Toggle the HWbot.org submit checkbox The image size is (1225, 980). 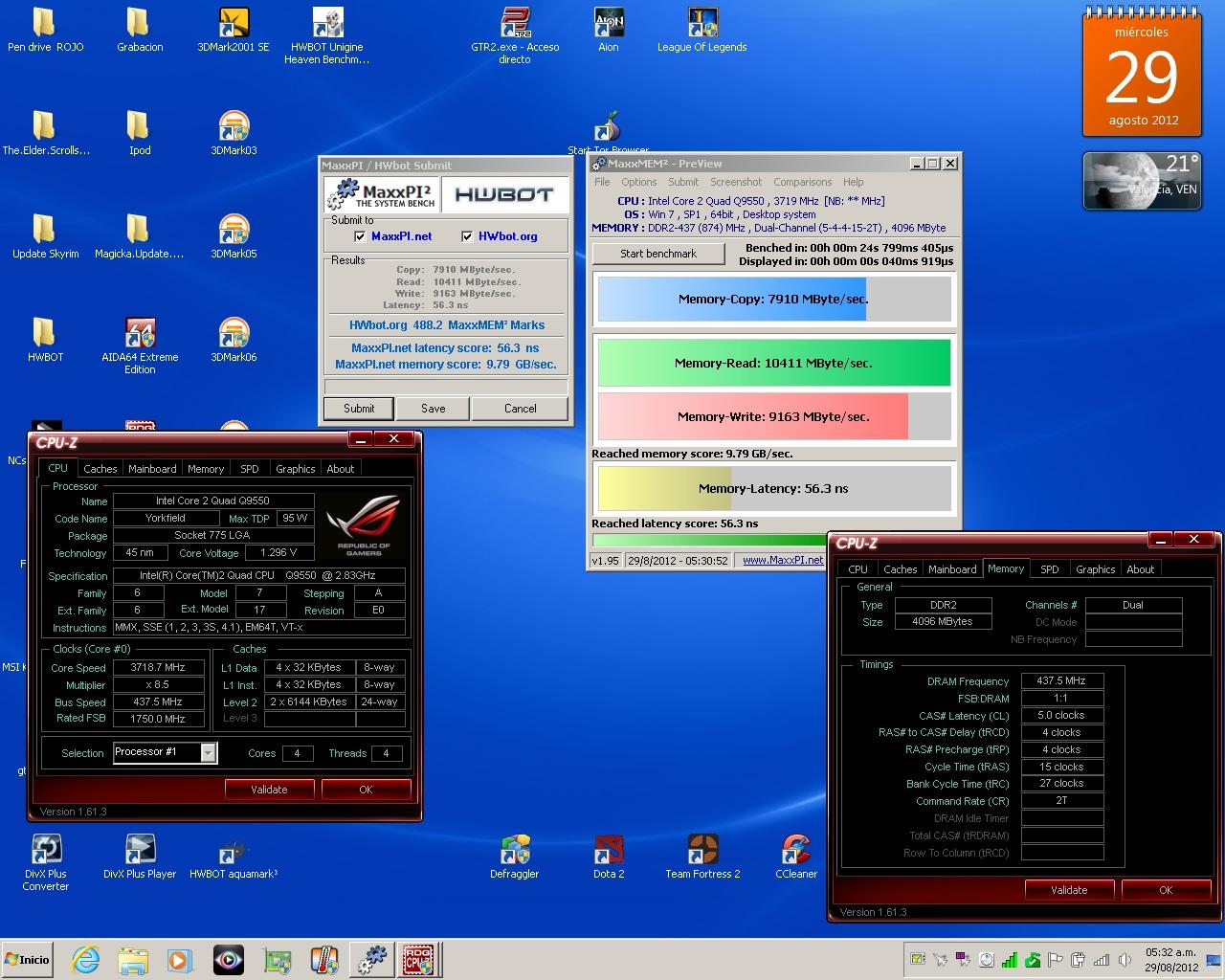(x=467, y=236)
